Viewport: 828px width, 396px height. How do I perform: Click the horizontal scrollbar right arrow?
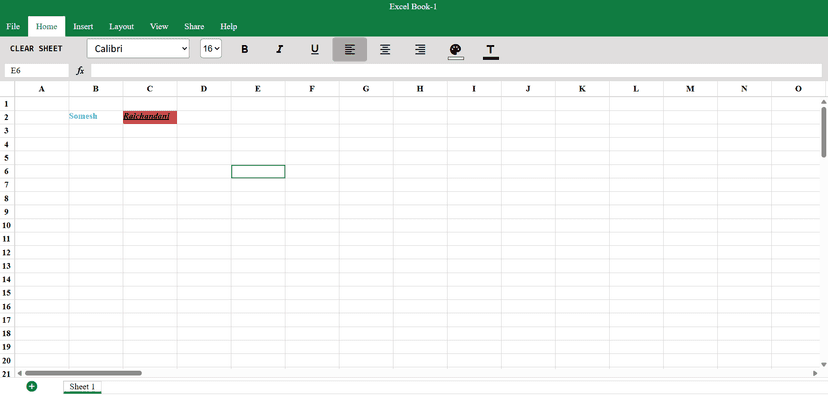(815, 373)
